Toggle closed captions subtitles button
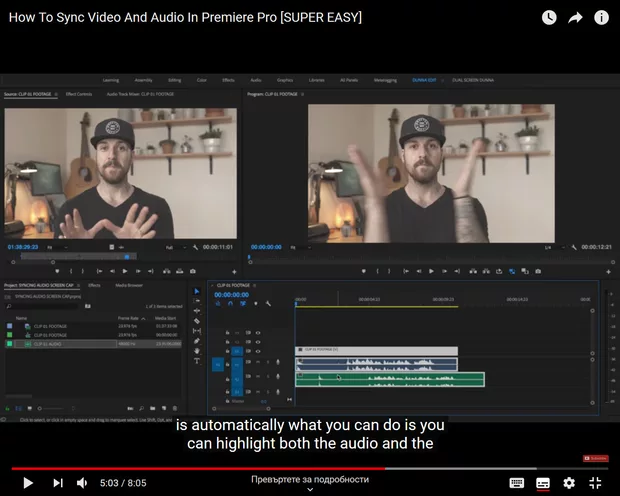 [x=542, y=483]
